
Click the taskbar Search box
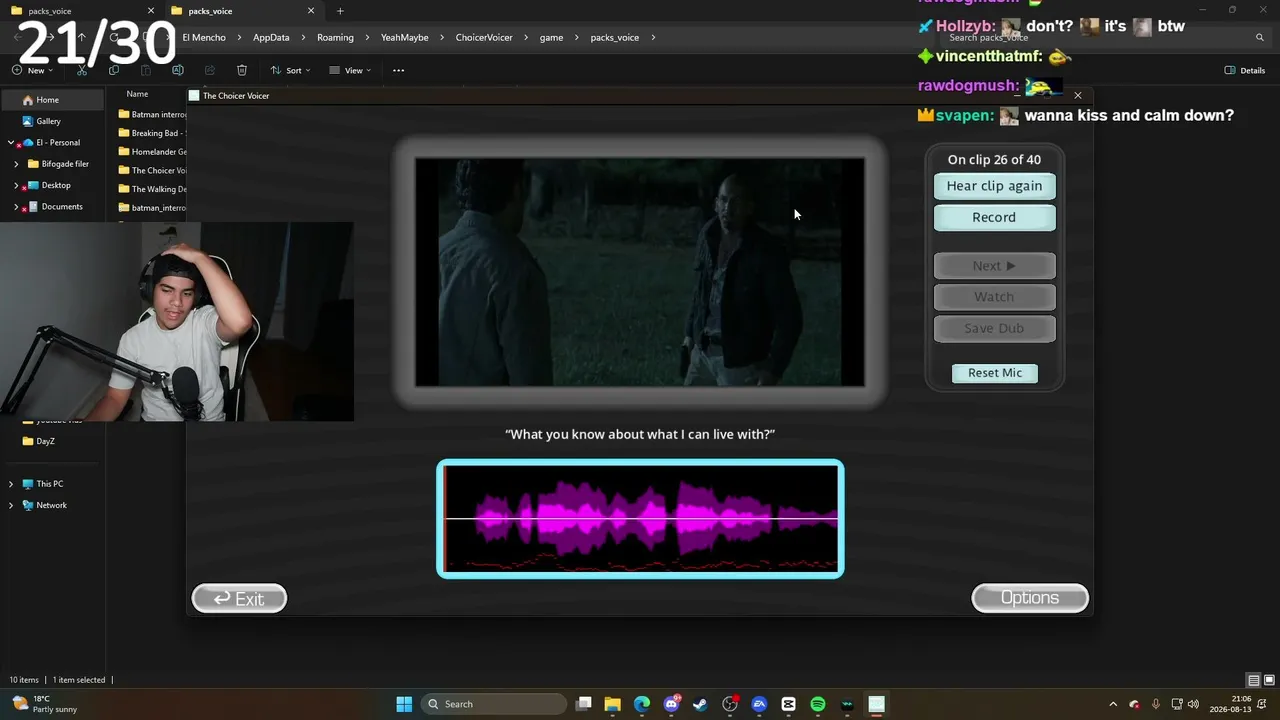tap(493, 704)
